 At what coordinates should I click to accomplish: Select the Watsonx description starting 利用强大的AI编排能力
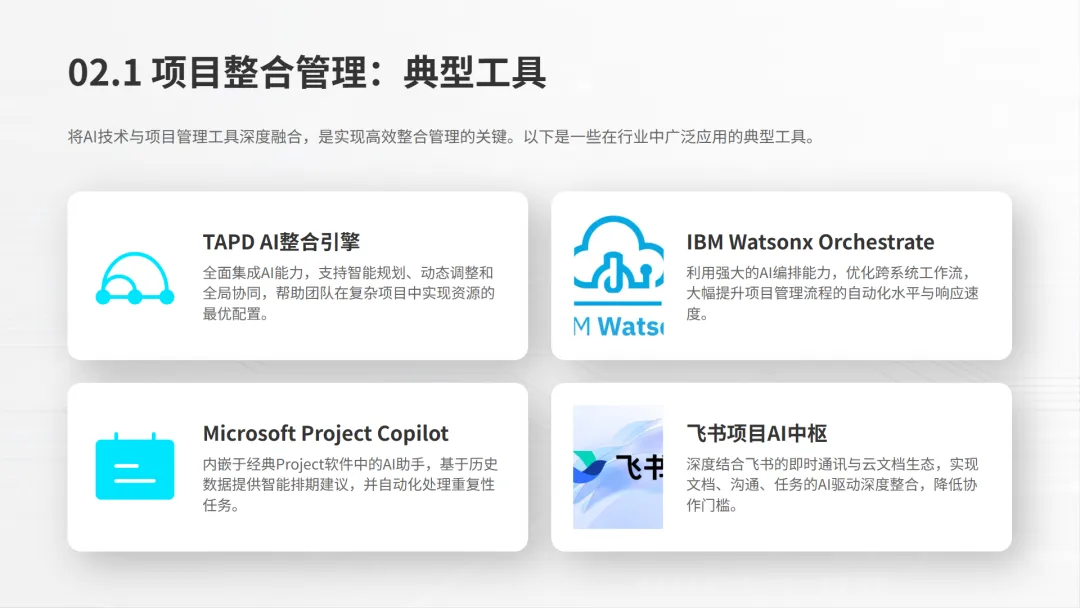pos(832,293)
